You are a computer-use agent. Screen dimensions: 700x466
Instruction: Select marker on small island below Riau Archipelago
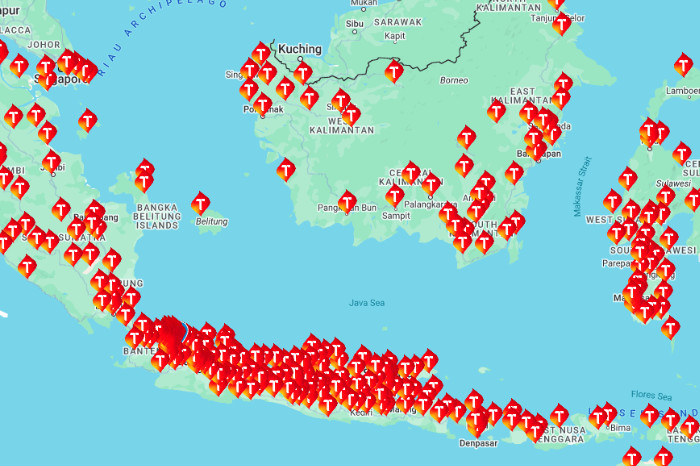[88, 121]
